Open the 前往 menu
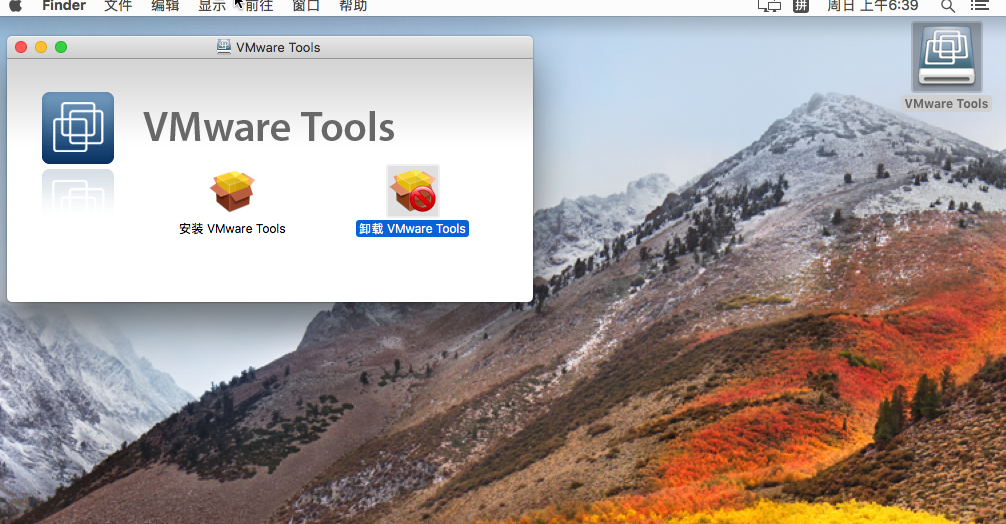 pyautogui.click(x=259, y=6)
